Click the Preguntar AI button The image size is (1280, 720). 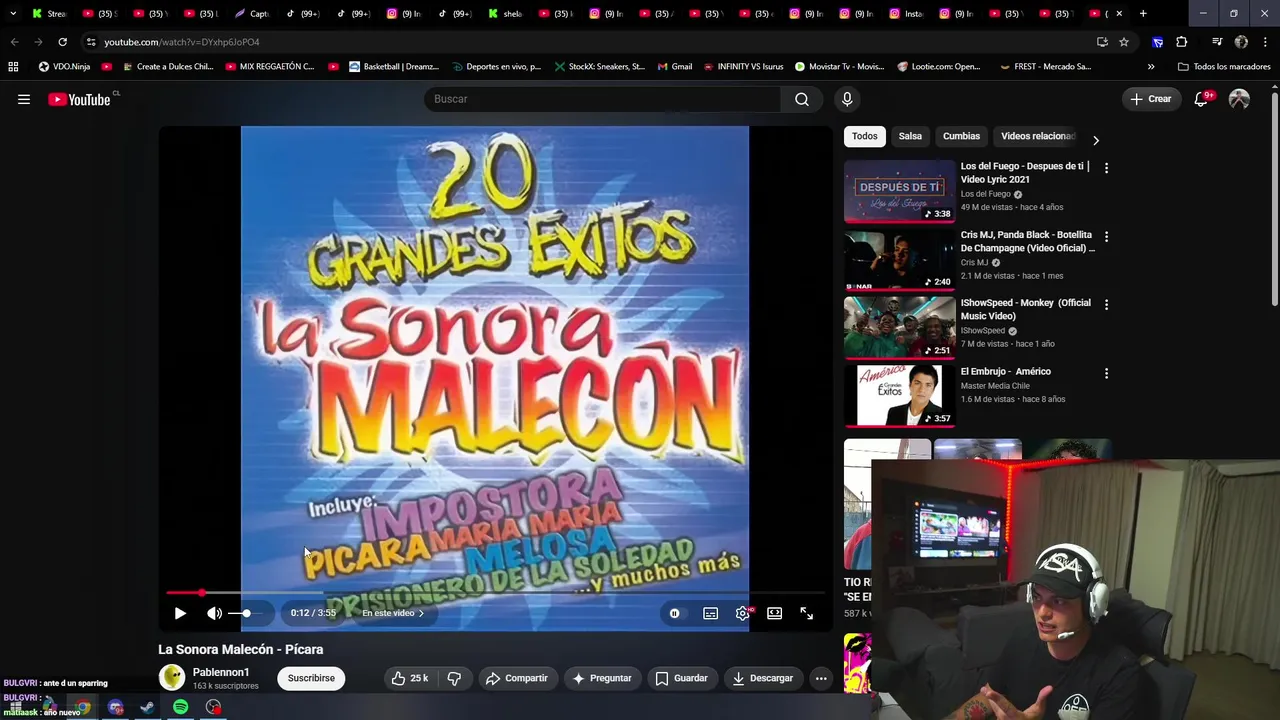coord(601,678)
